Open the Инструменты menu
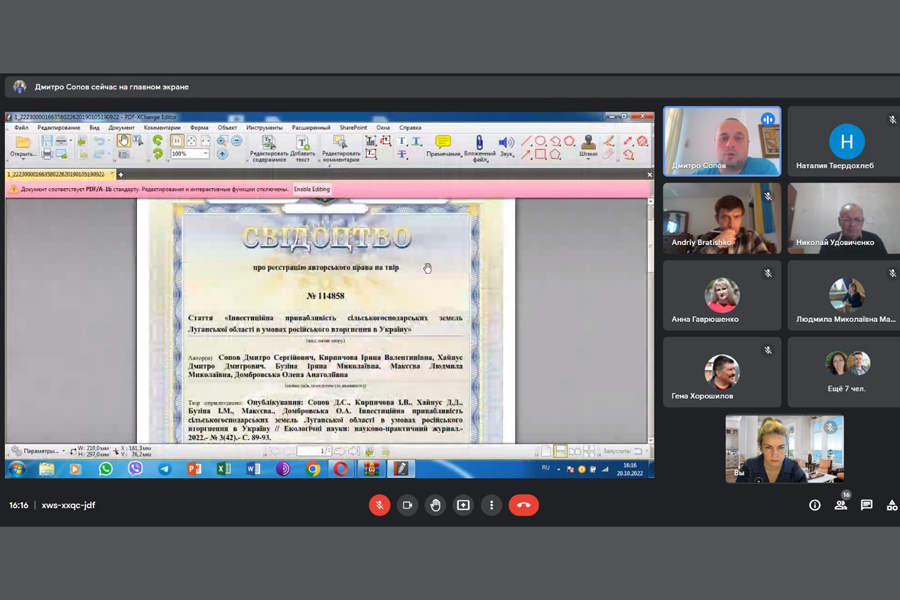The width and height of the screenshot is (900, 600). (x=264, y=127)
